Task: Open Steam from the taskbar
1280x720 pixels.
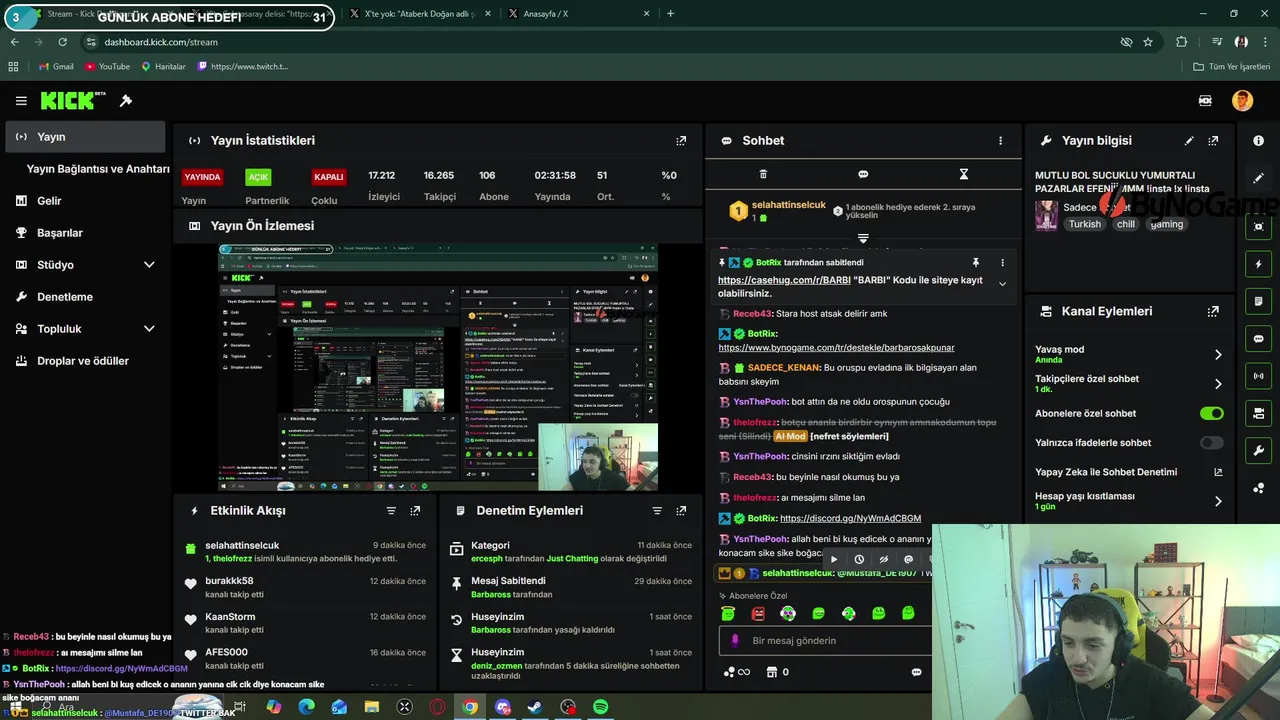Action: point(535,707)
